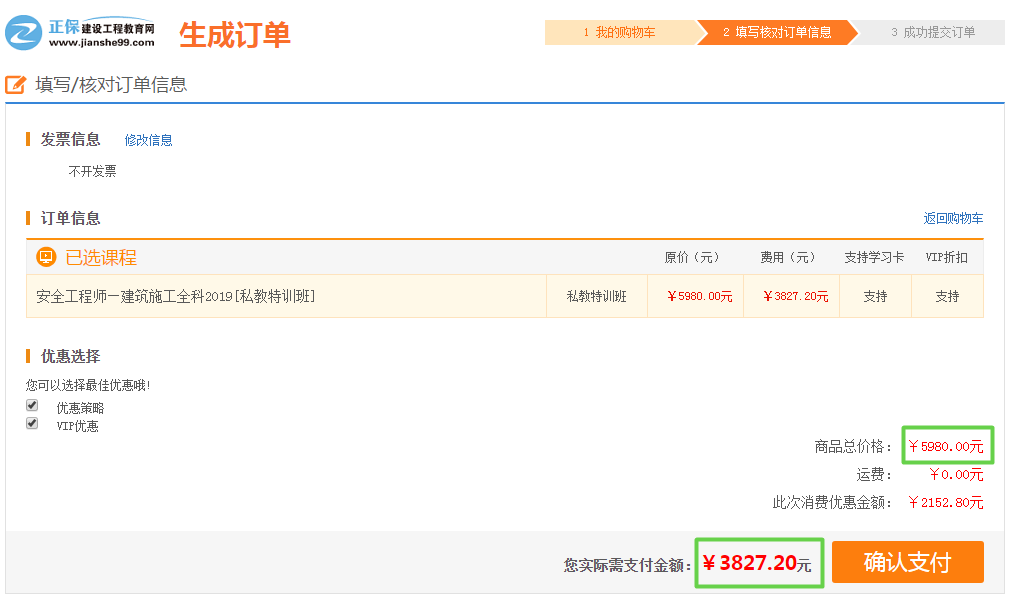Open the www.jianshe99.com site name text

(x=101, y=43)
